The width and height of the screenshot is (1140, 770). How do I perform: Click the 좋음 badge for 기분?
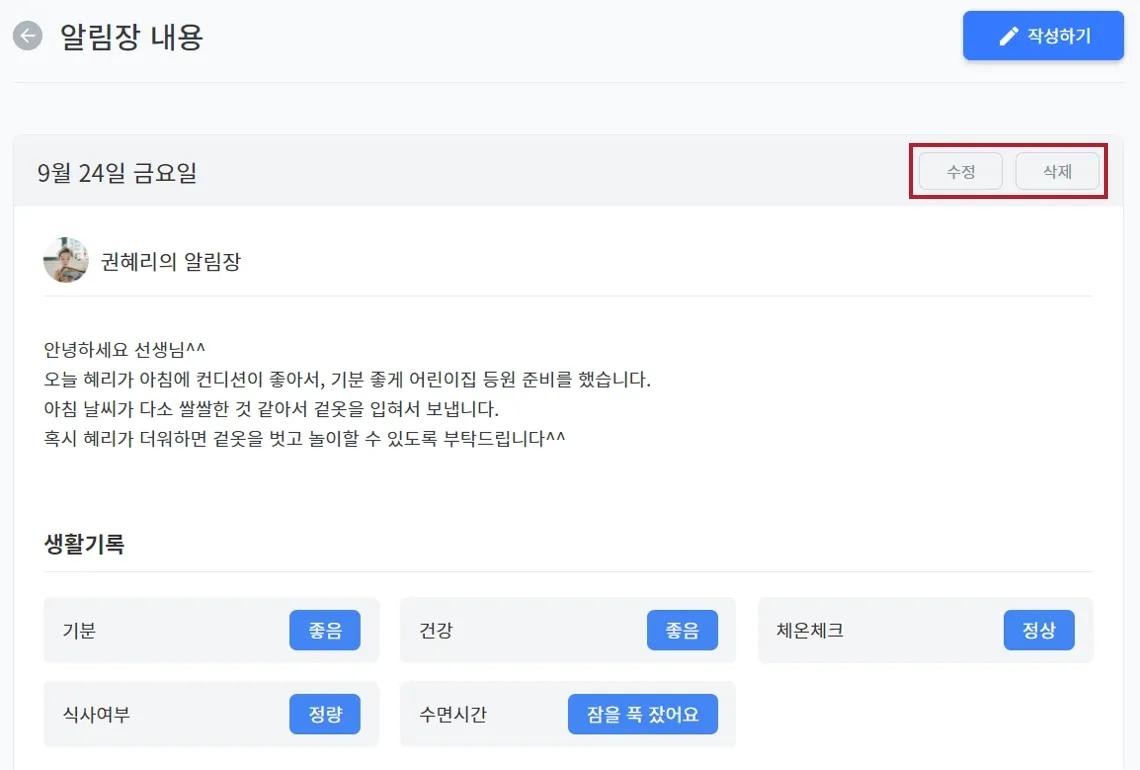325,630
